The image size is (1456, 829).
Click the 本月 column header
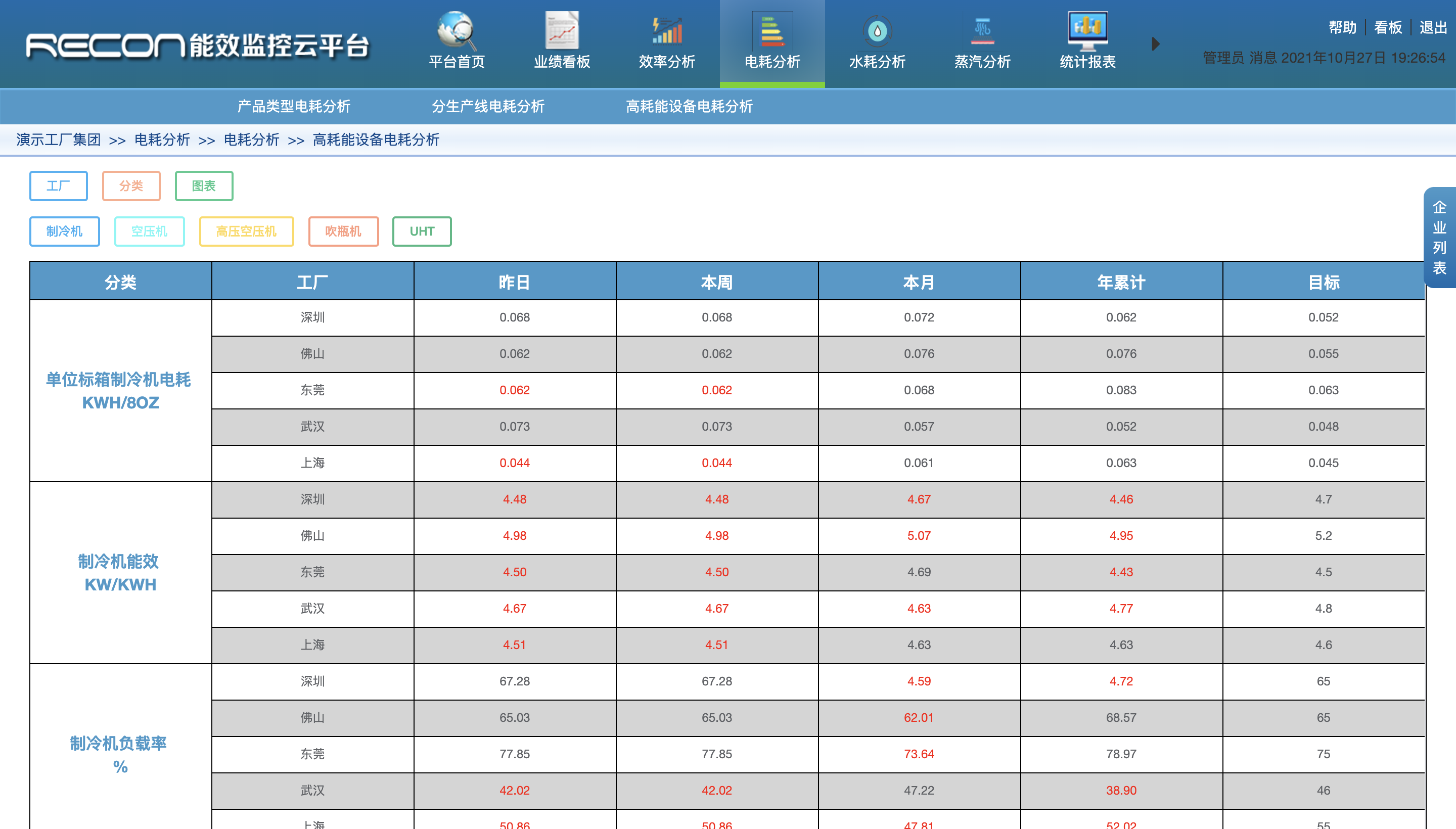point(919,281)
